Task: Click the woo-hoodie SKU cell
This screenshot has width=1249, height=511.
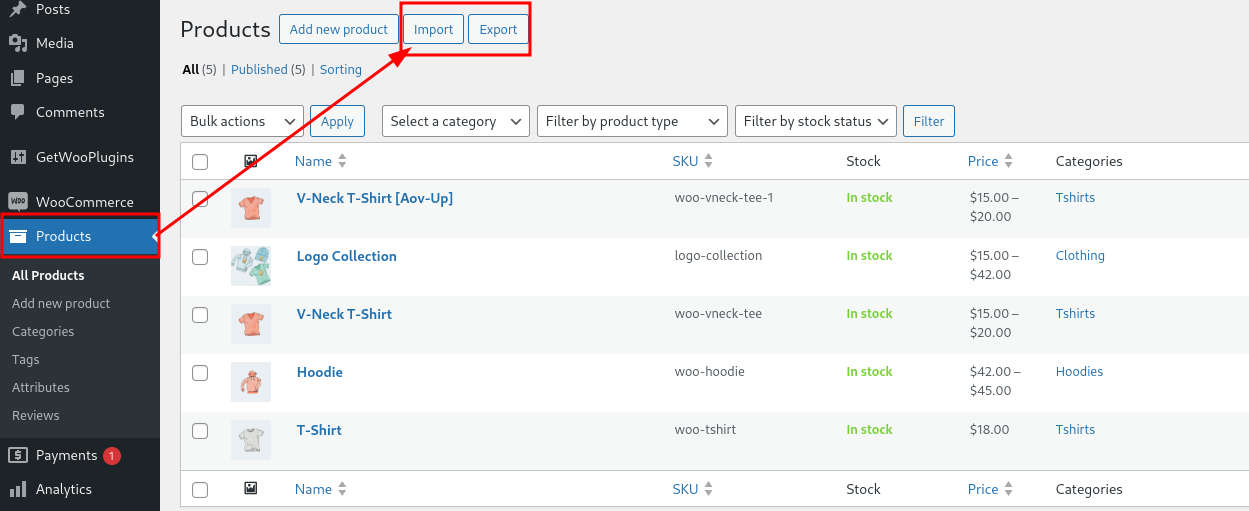Action: pyautogui.click(x=710, y=371)
